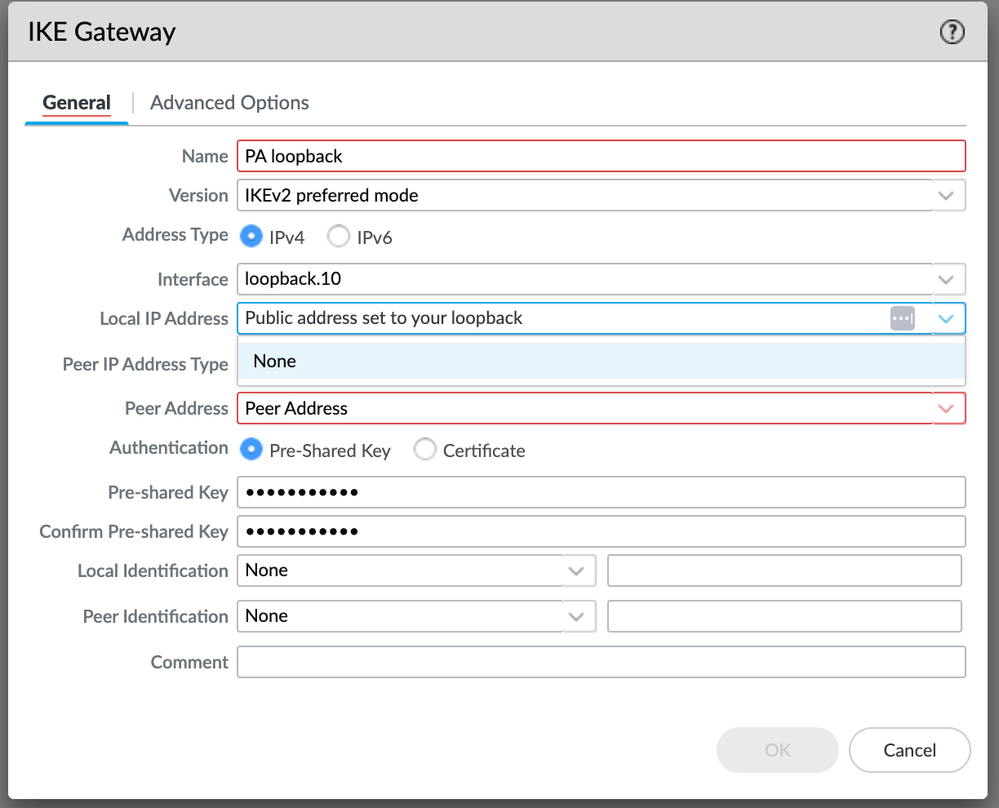Viewport: 999px width, 808px height.
Task: Switch to the General tab
Action: [76, 103]
